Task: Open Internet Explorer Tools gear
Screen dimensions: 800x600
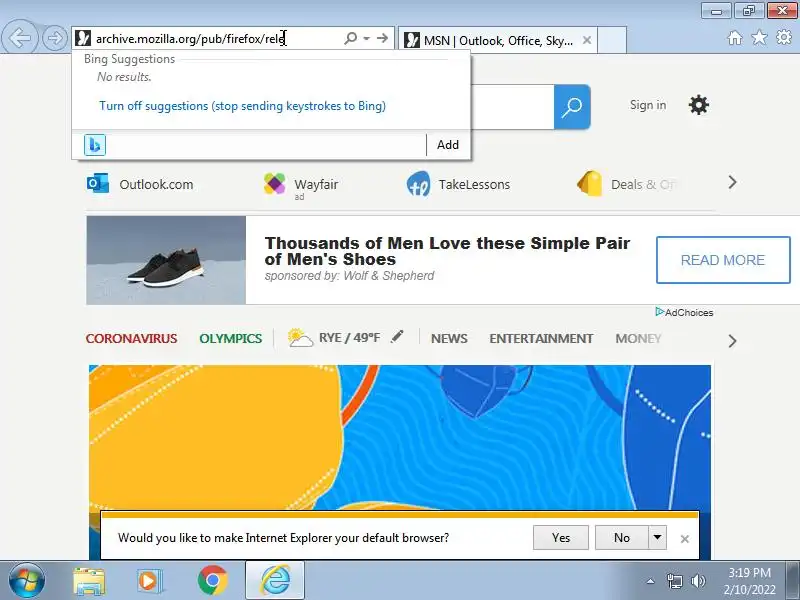Action: point(784,37)
